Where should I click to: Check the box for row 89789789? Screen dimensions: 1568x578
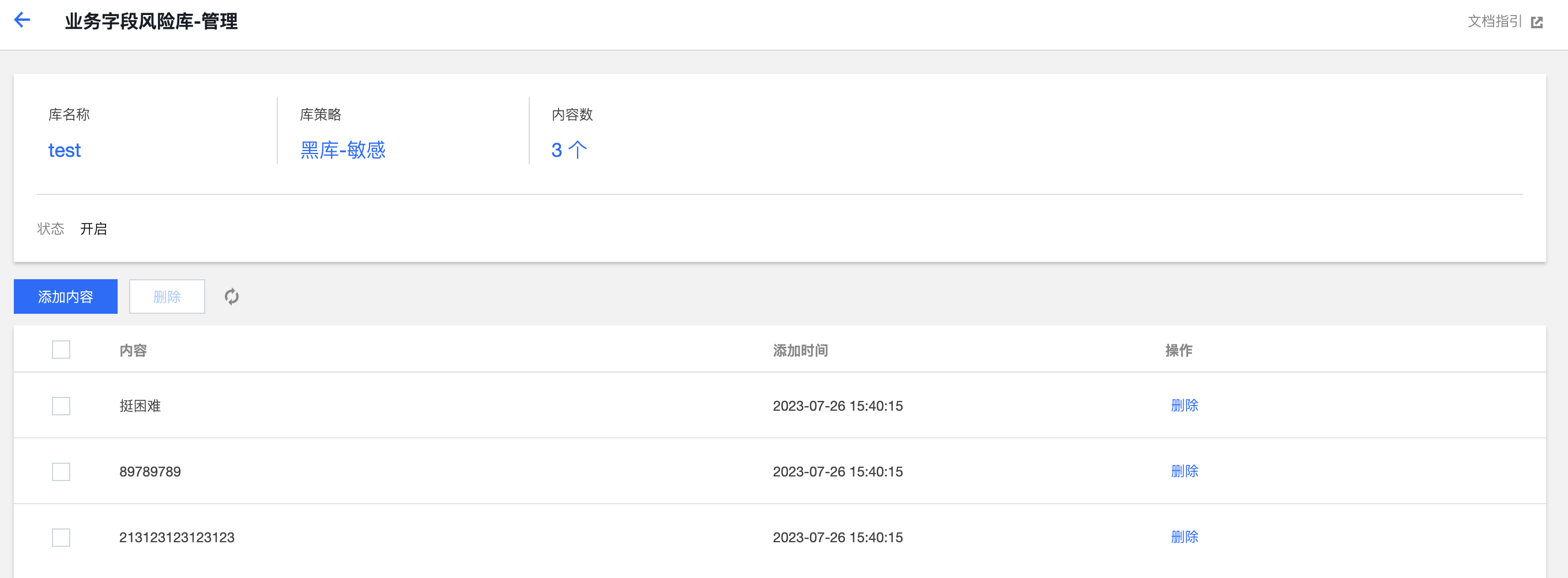(x=61, y=471)
